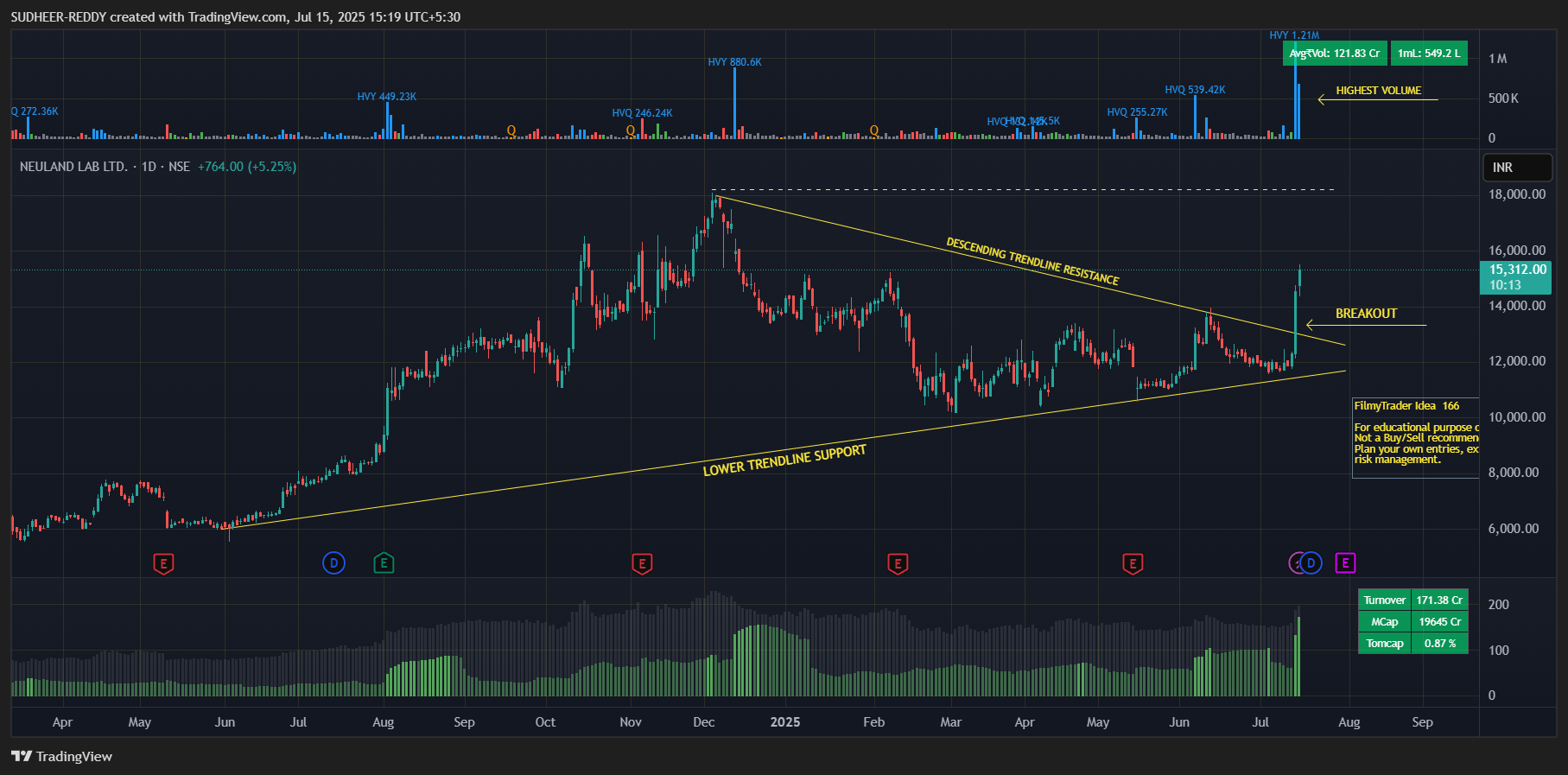The height and width of the screenshot is (775, 1568).
Task: Click the 1 M volume axis label
Action: point(1497,59)
